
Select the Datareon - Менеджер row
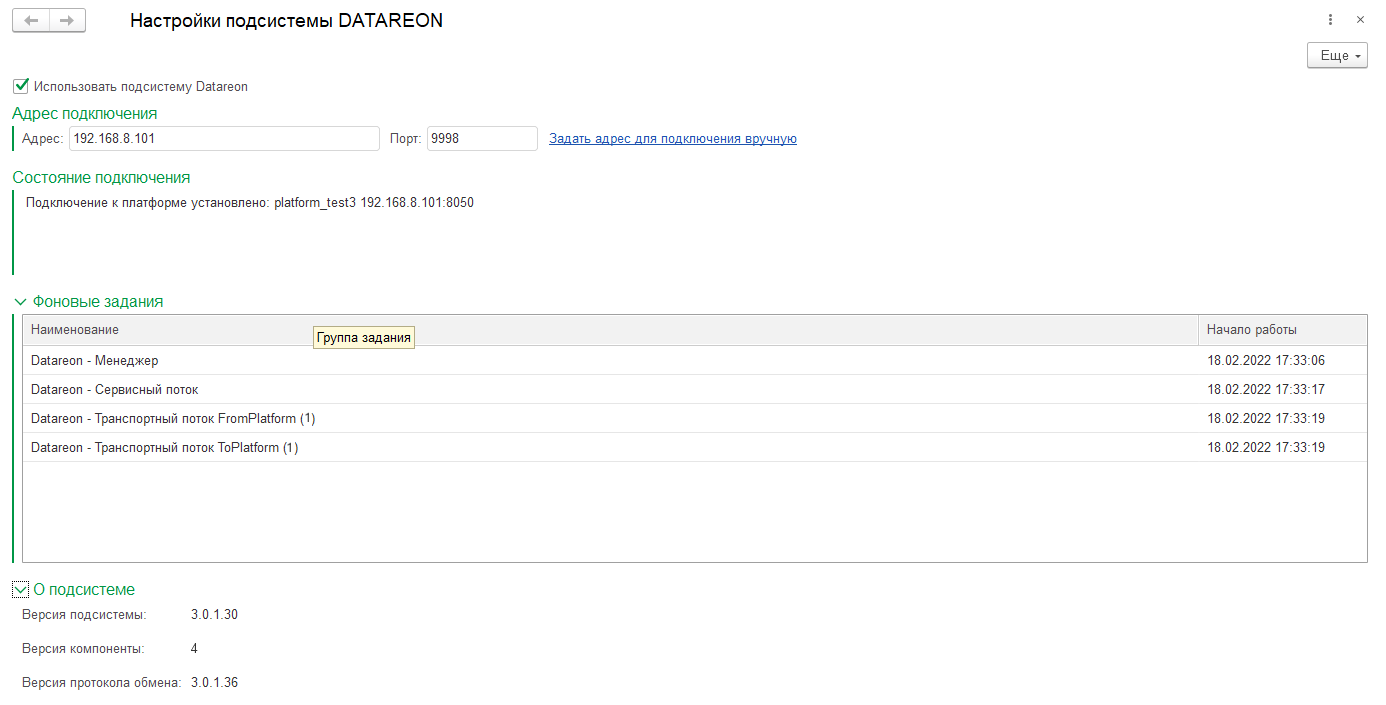click(x=95, y=361)
